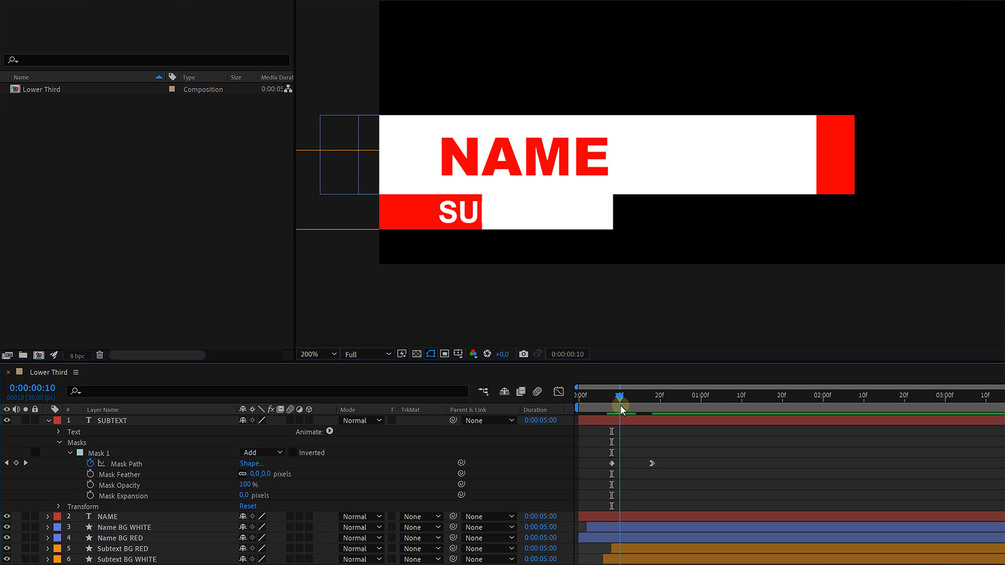
Task: Toggle the motion blur switch icon in timeline
Action: click(537, 391)
